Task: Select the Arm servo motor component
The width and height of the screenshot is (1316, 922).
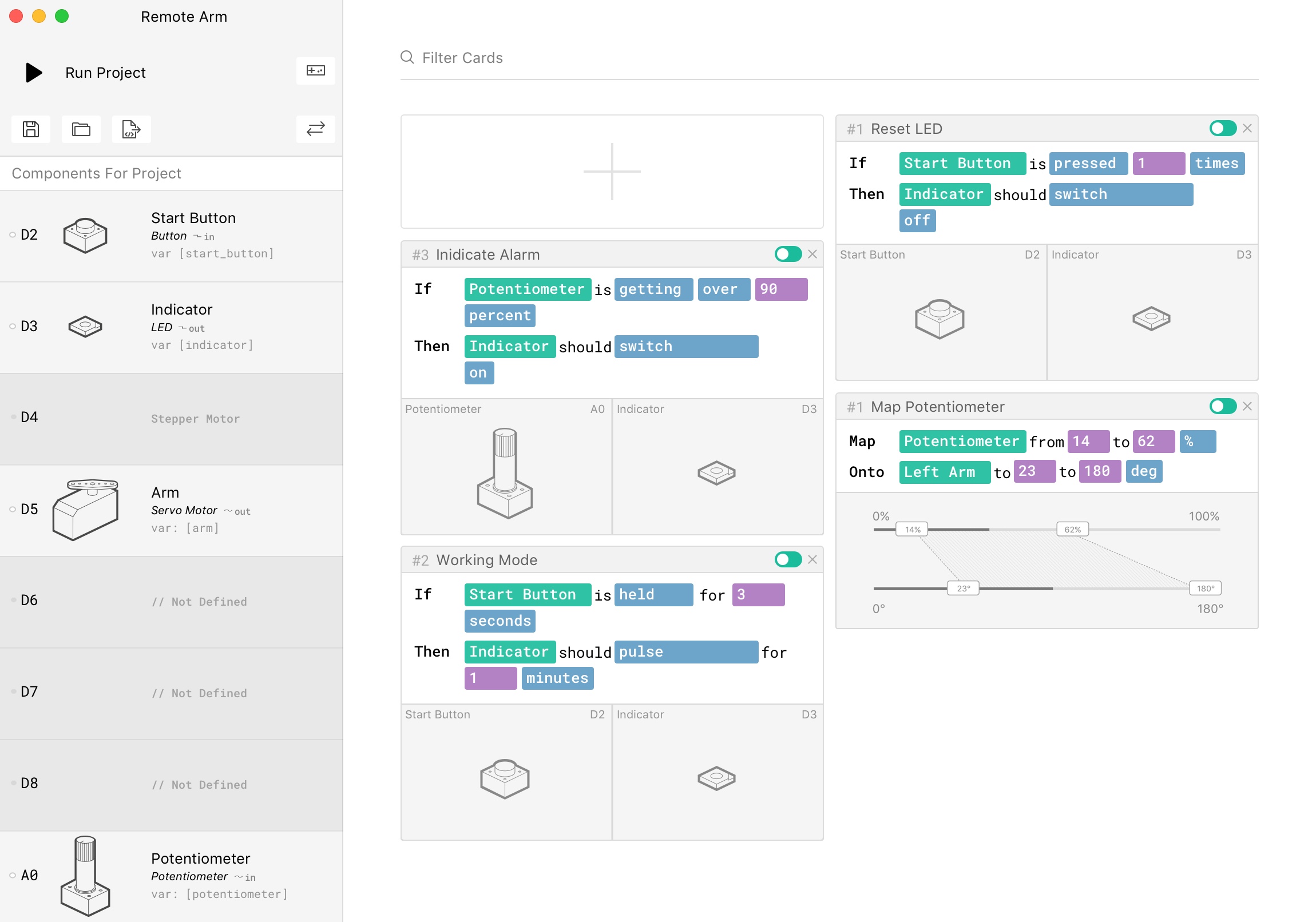Action: (172, 510)
